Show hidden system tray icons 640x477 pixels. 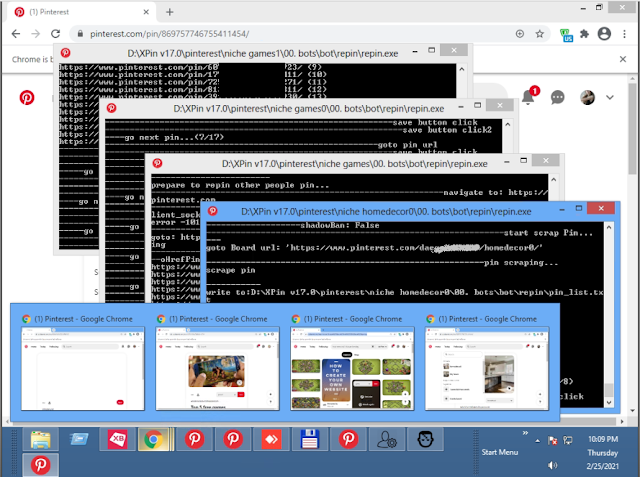(x=538, y=441)
